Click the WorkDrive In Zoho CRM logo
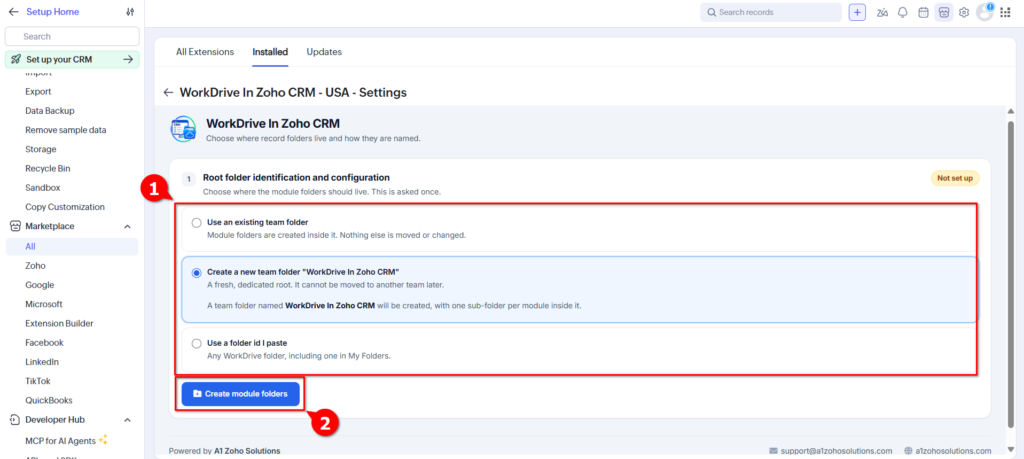Screen dimensions: 1024x459 point(184,129)
